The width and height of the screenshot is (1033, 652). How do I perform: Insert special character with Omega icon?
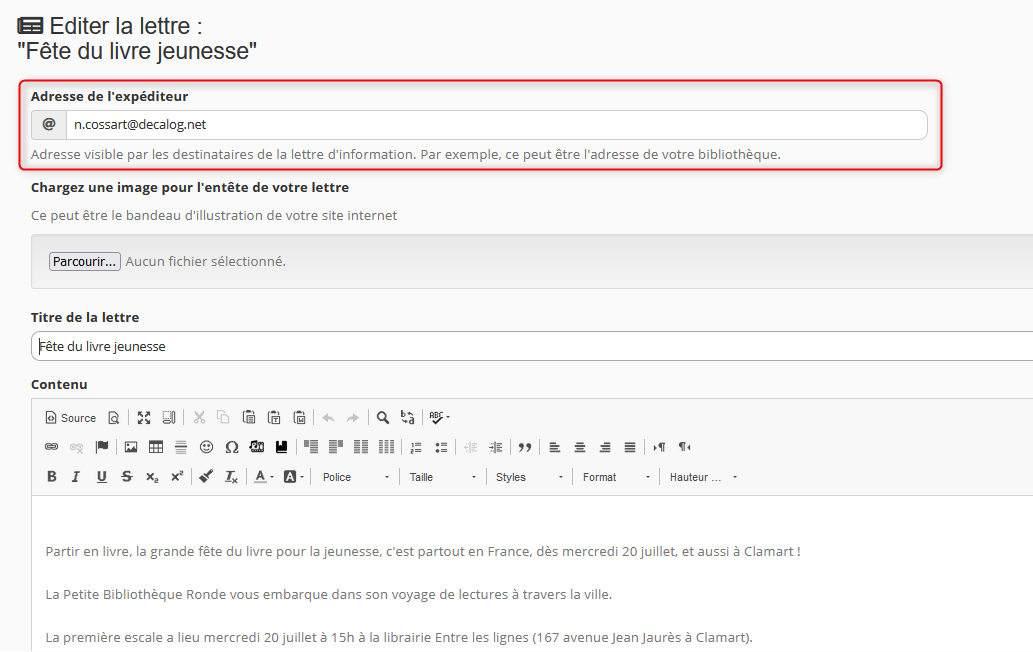tap(231, 447)
